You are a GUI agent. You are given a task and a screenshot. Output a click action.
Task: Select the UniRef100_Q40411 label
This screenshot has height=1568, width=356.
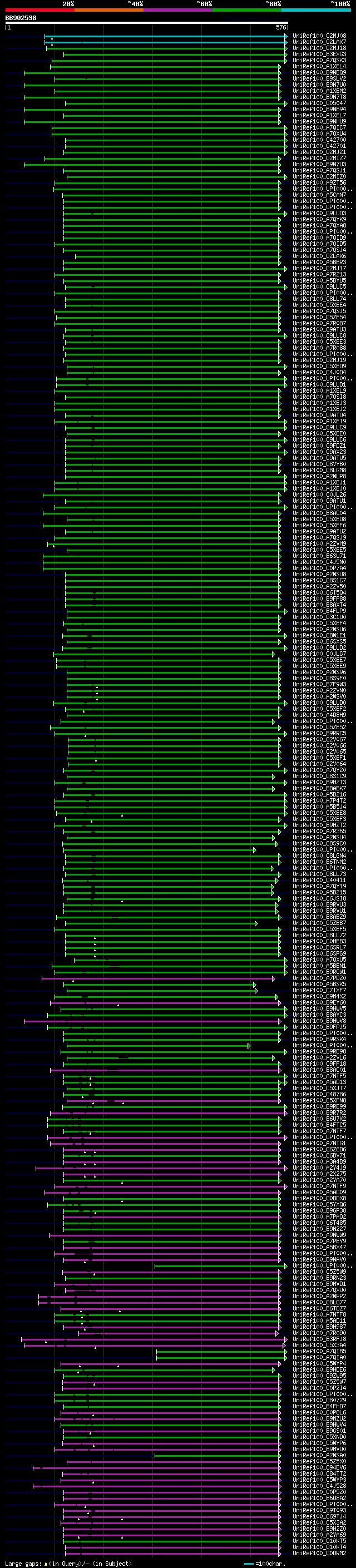pos(319,880)
